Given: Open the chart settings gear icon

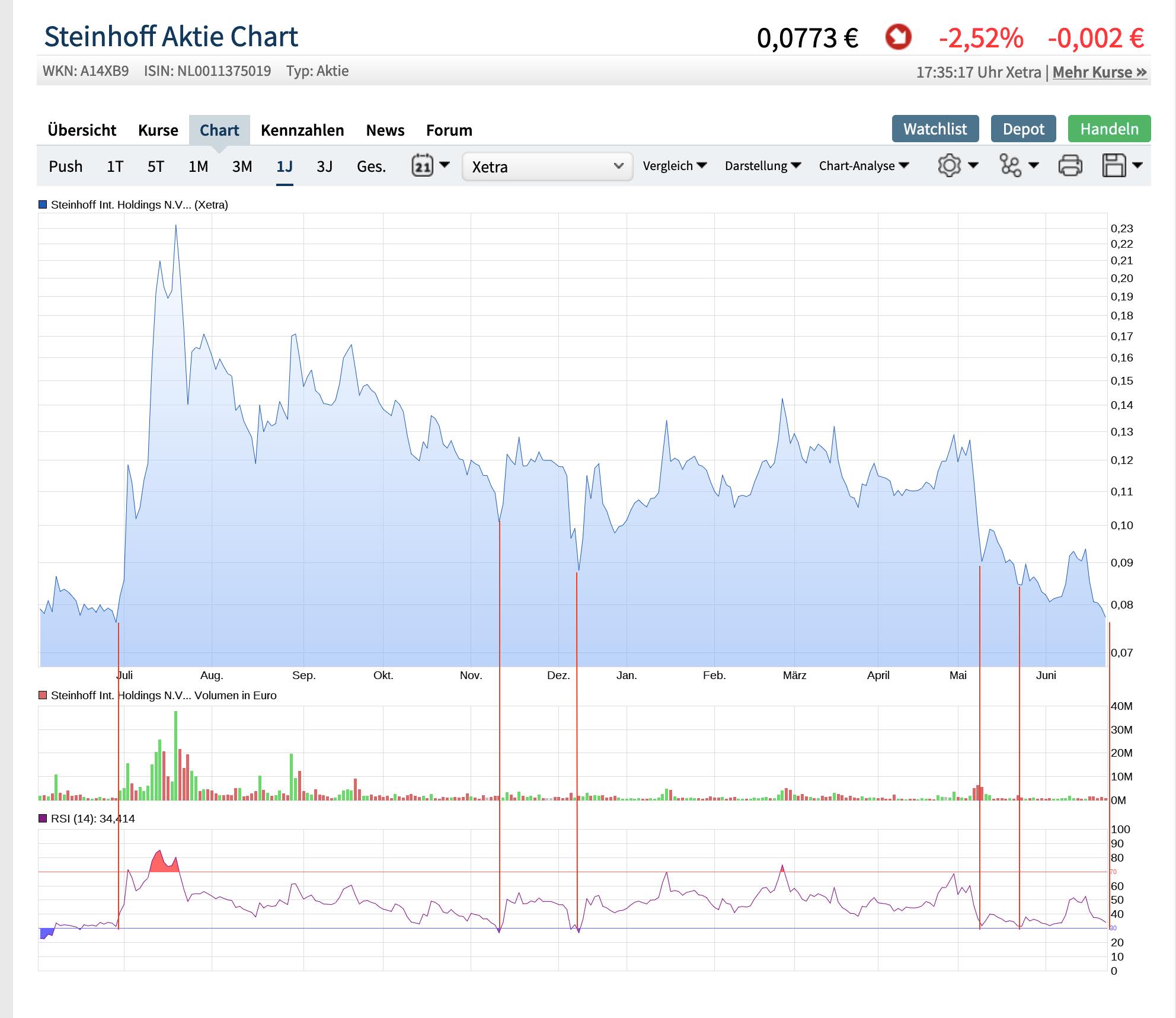Looking at the screenshot, I should [951, 167].
